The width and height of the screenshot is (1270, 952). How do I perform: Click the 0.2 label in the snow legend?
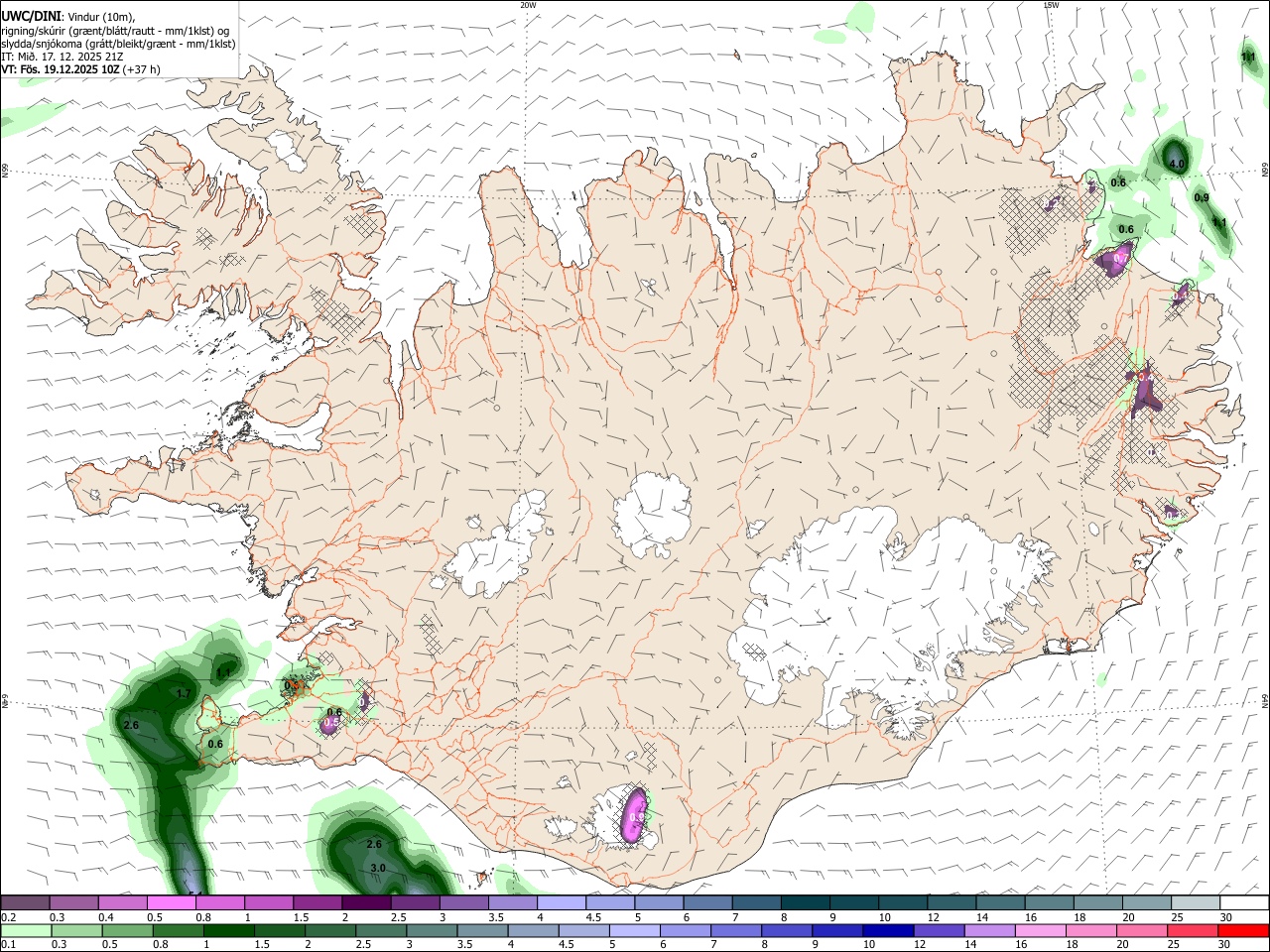(9, 917)
